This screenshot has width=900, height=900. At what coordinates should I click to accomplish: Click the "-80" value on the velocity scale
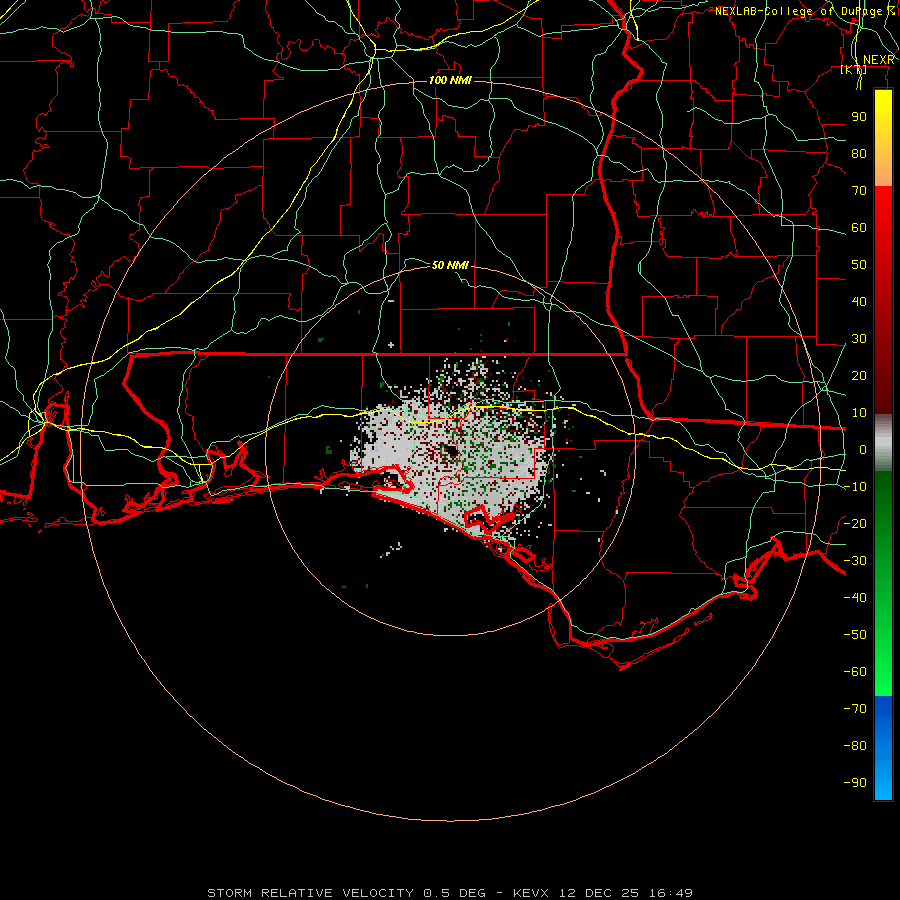[x=855, y=746]
